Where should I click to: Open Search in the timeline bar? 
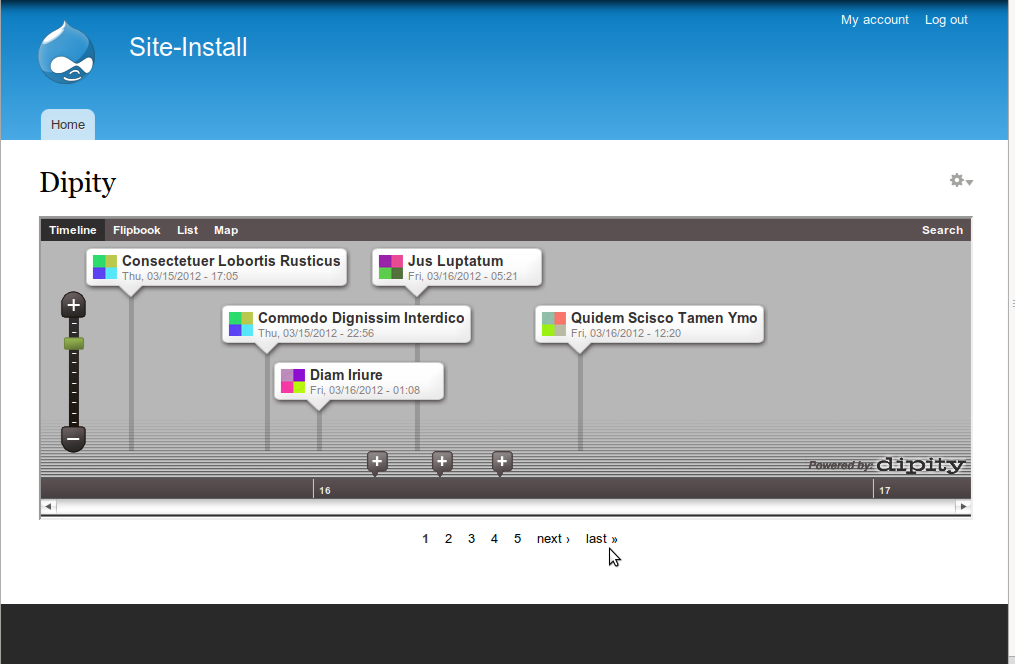coord(942,230)
